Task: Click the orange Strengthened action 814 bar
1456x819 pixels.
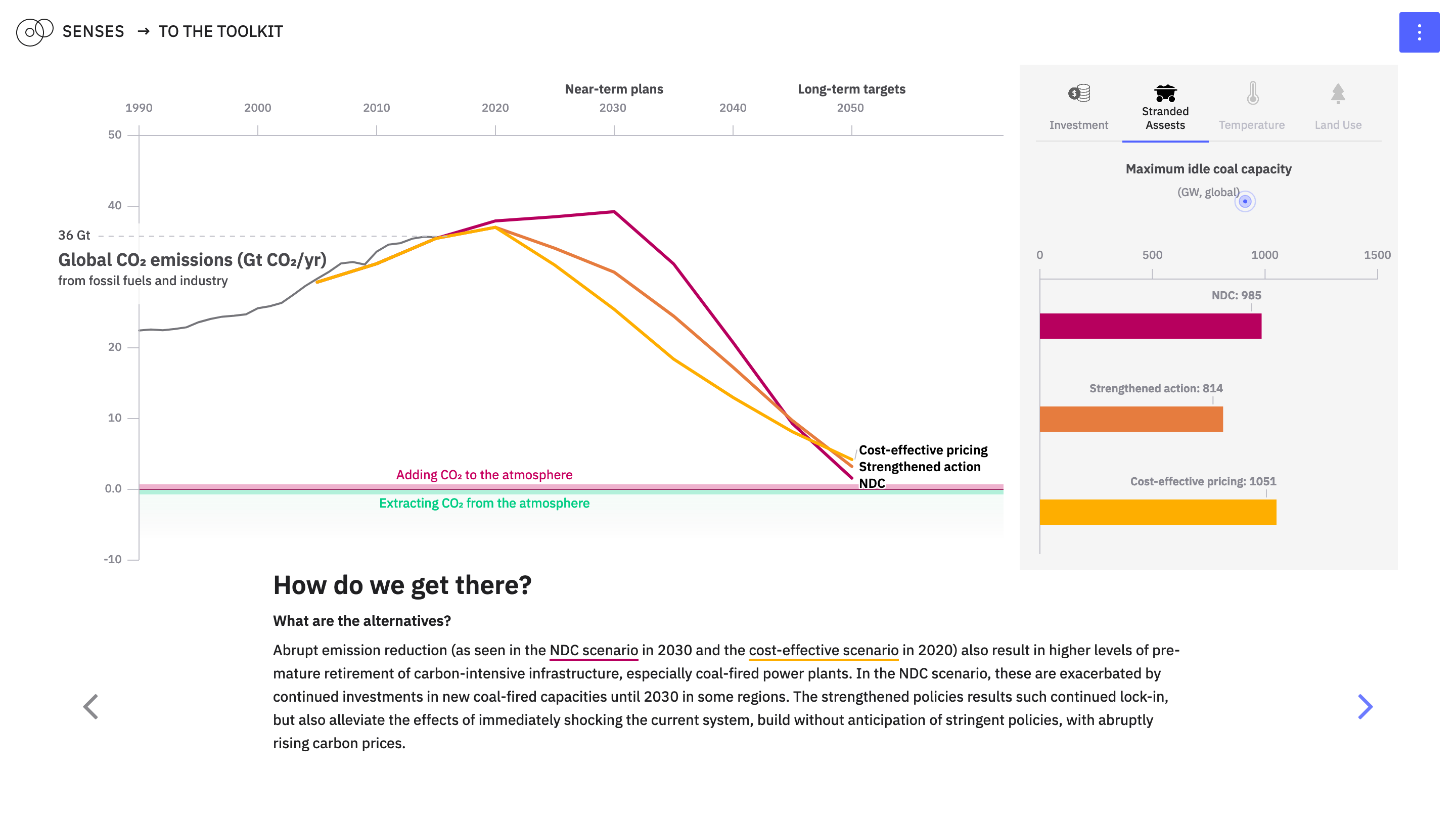Action: click(x=1131, y=419)
